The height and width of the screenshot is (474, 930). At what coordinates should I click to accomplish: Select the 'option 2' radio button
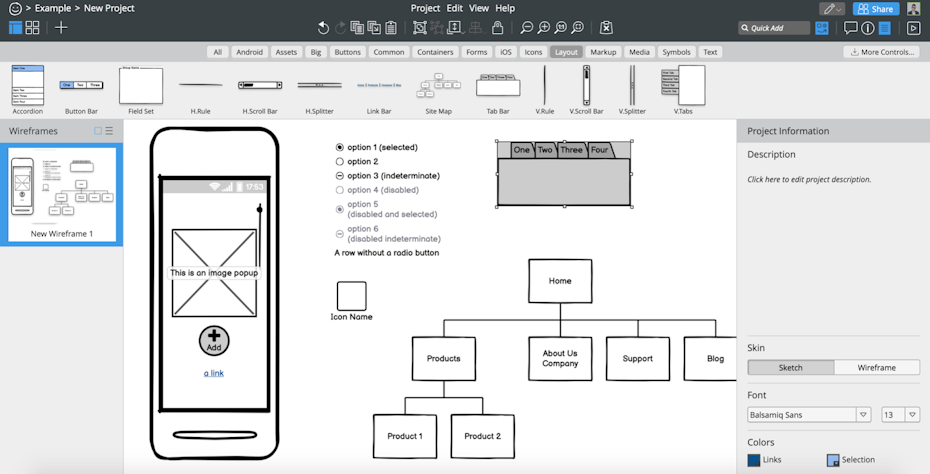[340, 161]
